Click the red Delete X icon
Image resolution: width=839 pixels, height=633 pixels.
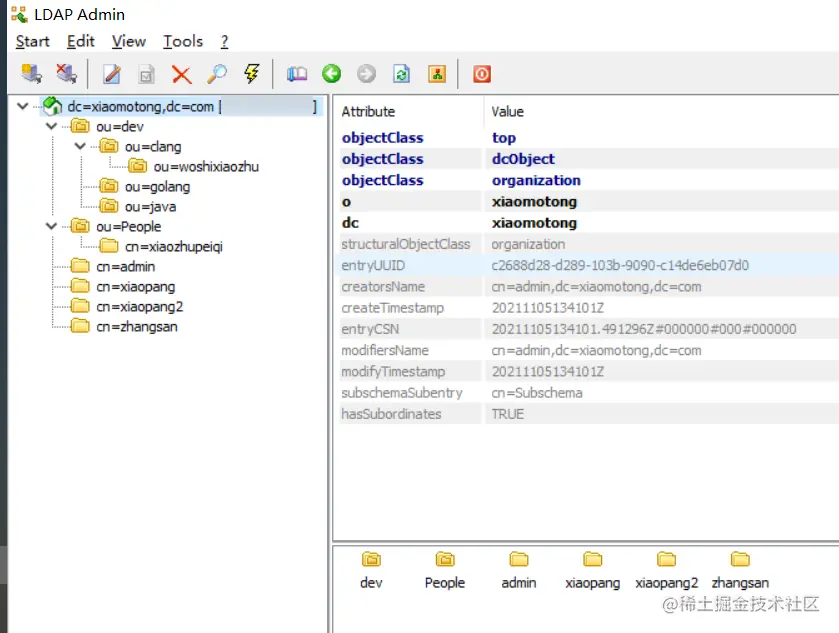181,74
